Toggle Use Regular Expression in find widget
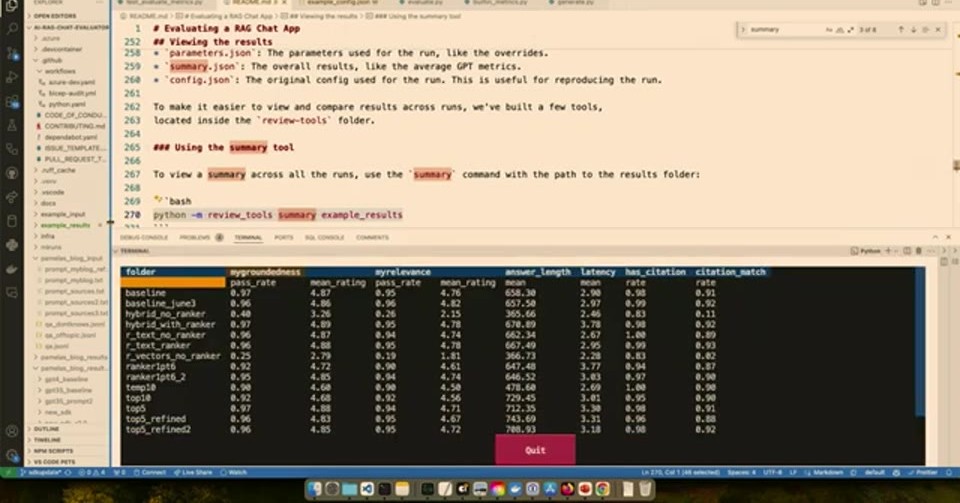 (x=850, y=29)
